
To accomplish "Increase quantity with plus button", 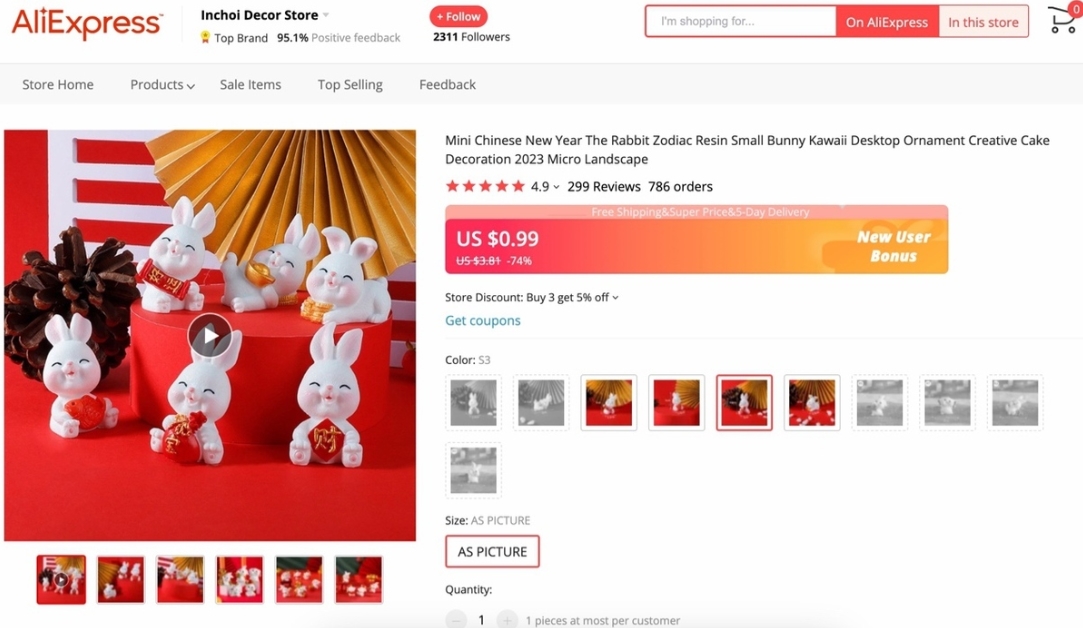I will pyautogui.click(x=507, y=620).
